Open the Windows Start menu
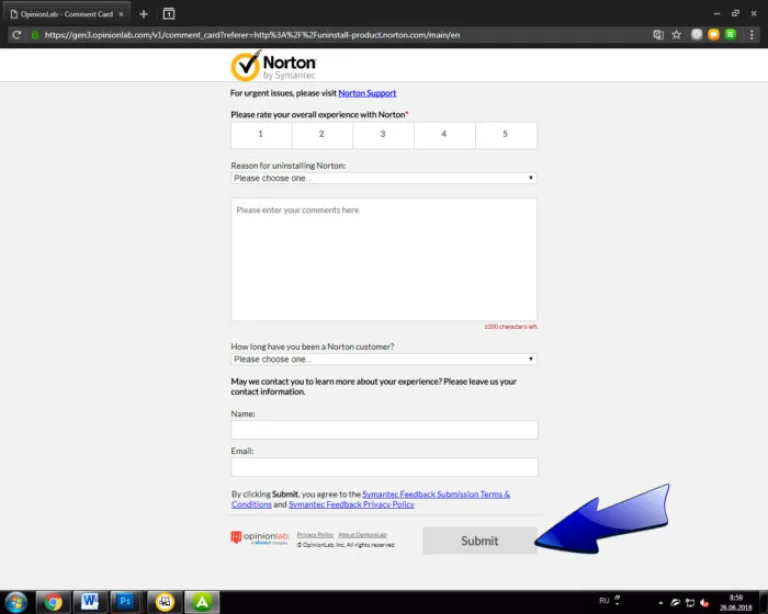Image resolution: width=768 pixels, height=614 pixels. click(16, 602)
